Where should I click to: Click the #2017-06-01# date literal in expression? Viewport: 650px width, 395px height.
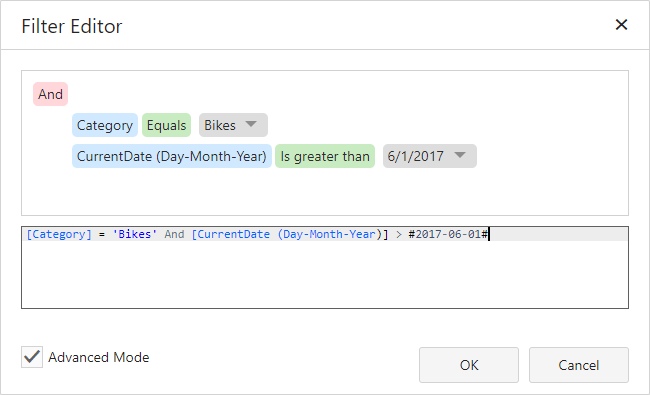[x=449, y=234]
